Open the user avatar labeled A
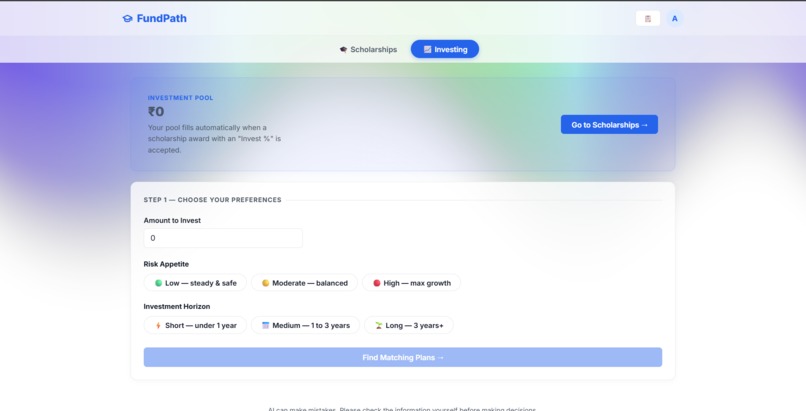This screenshot has height=411, width=806. [x=674, y=18]
